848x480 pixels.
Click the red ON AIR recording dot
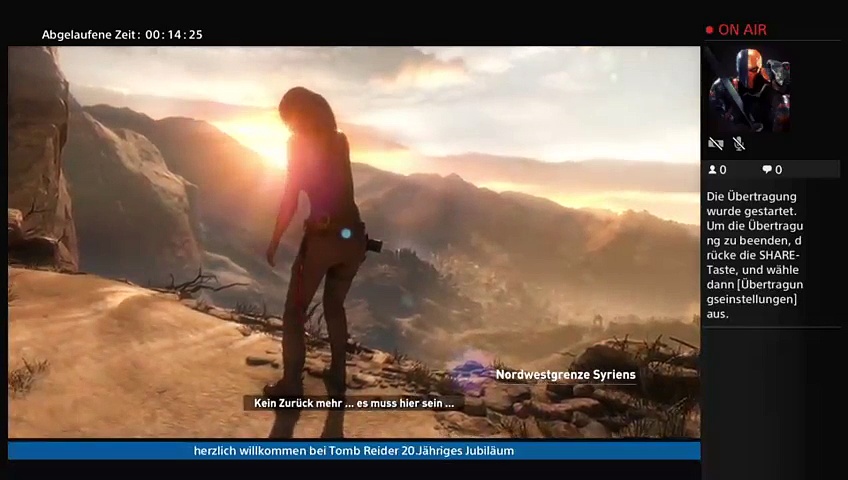point(710,30)
